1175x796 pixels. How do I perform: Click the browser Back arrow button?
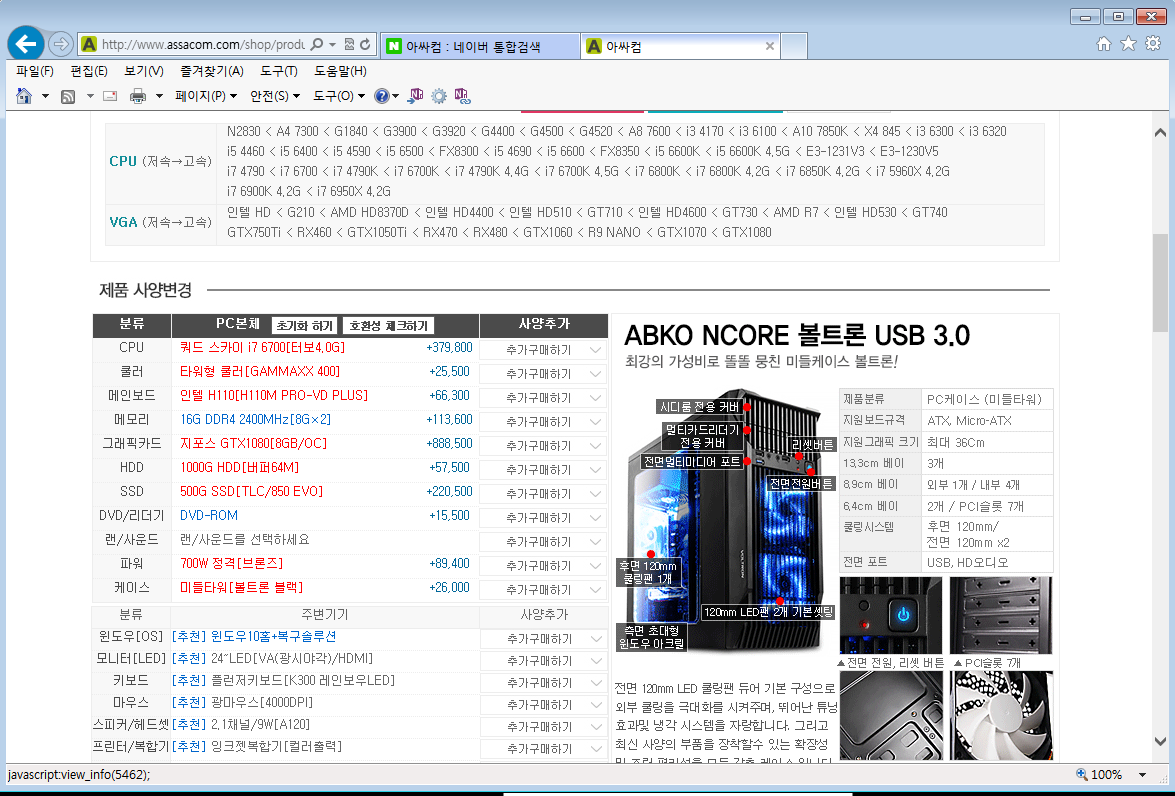click(x=27, y=44)
